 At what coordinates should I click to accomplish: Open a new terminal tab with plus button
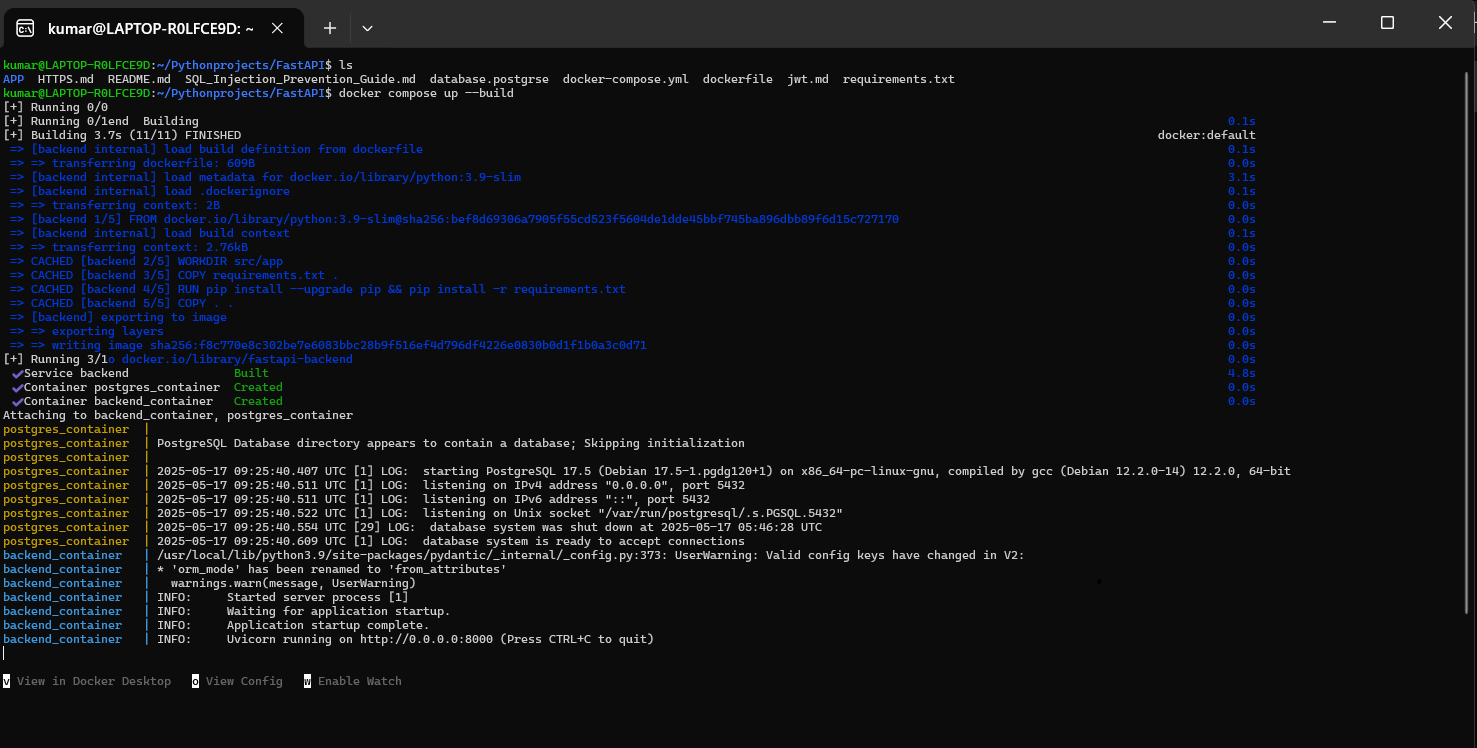click(x=329, y=28)
